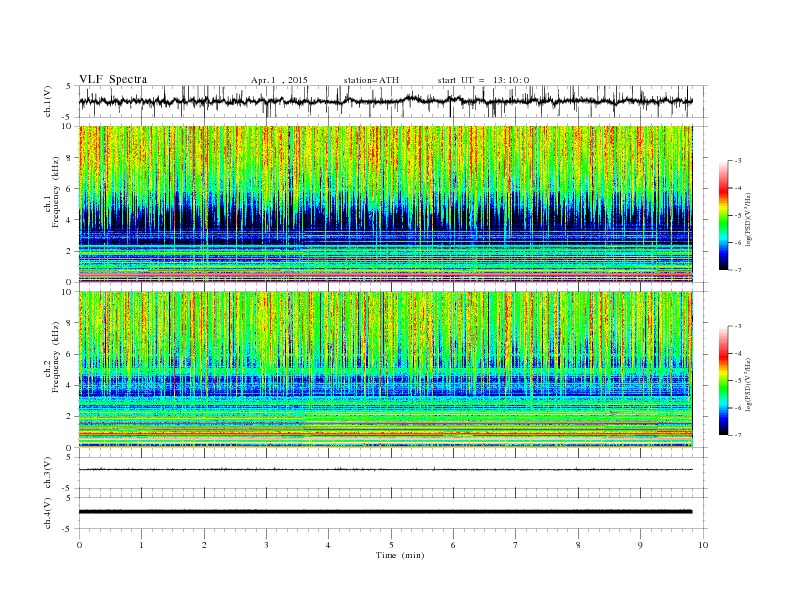Click the "-3" tick on upper color bar

(737, 160)
